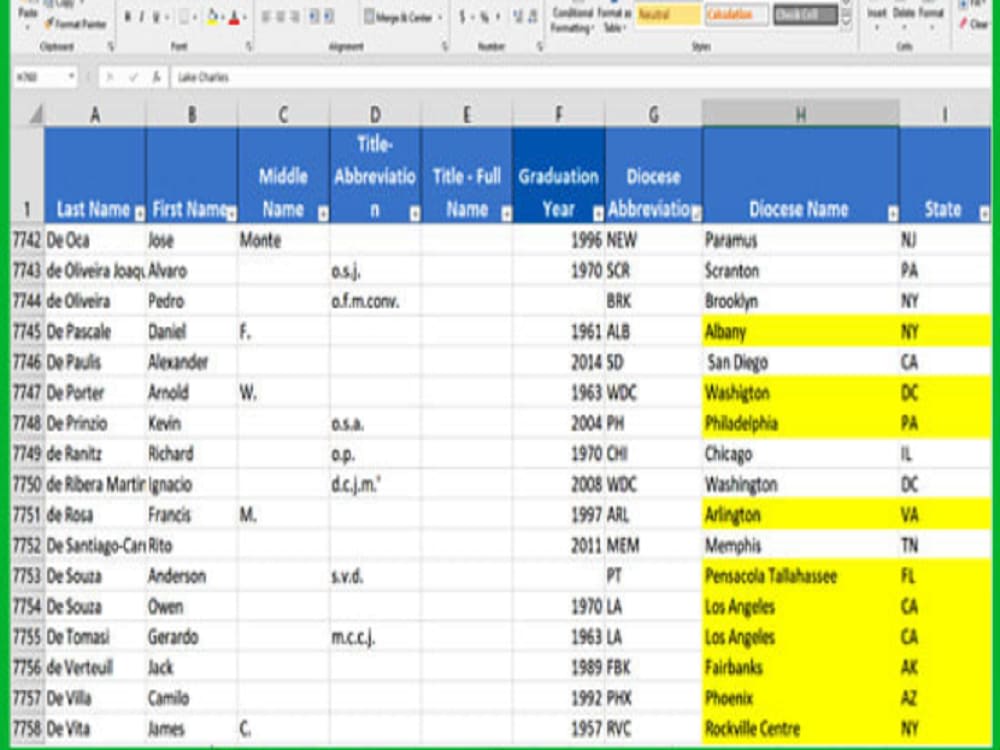Viewport: 1000px width, 750px height.
Task: Open the First Name filter dropdown
Action: (x=231, y=214)
